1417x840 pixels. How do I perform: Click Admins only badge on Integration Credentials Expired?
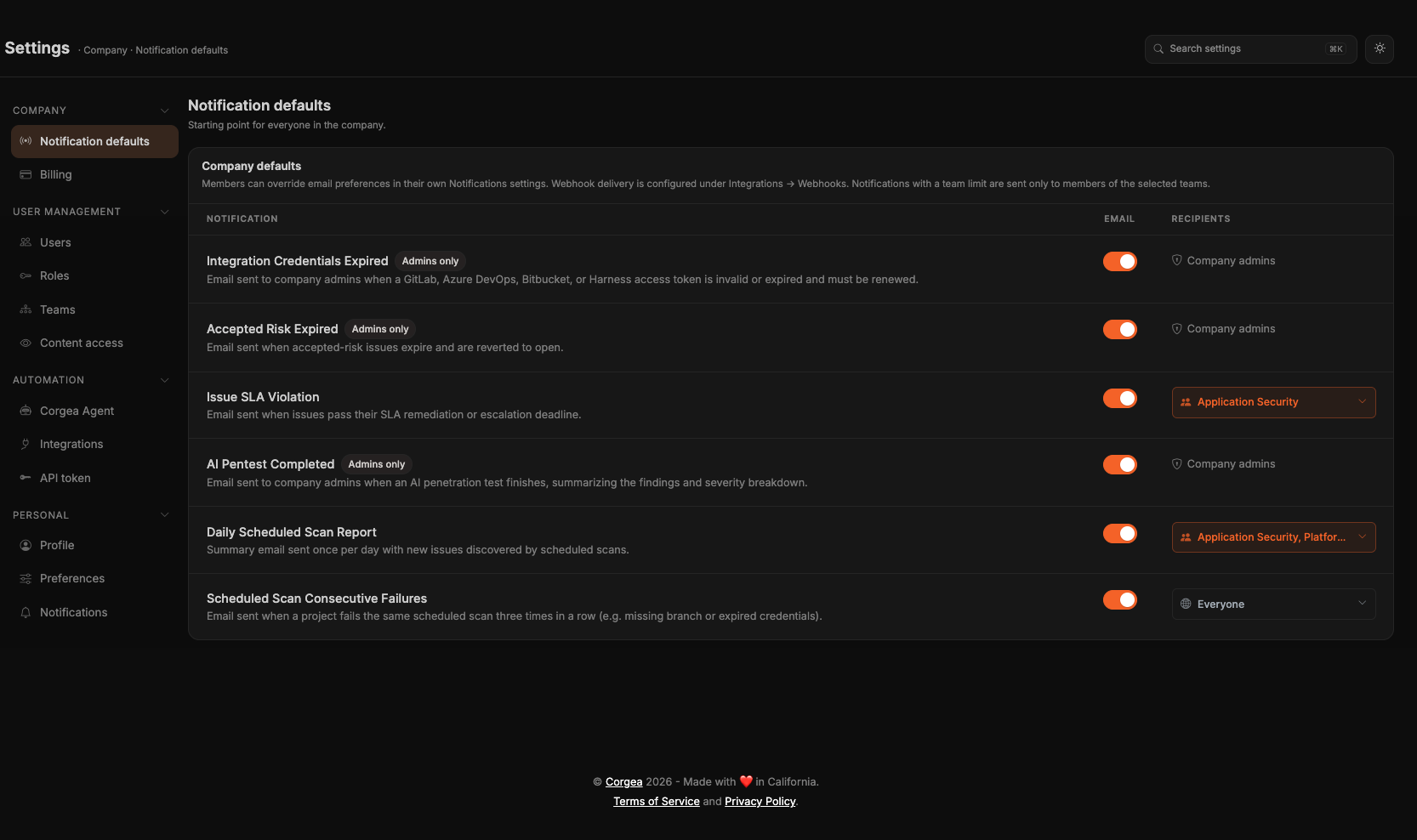click(430, 261)
